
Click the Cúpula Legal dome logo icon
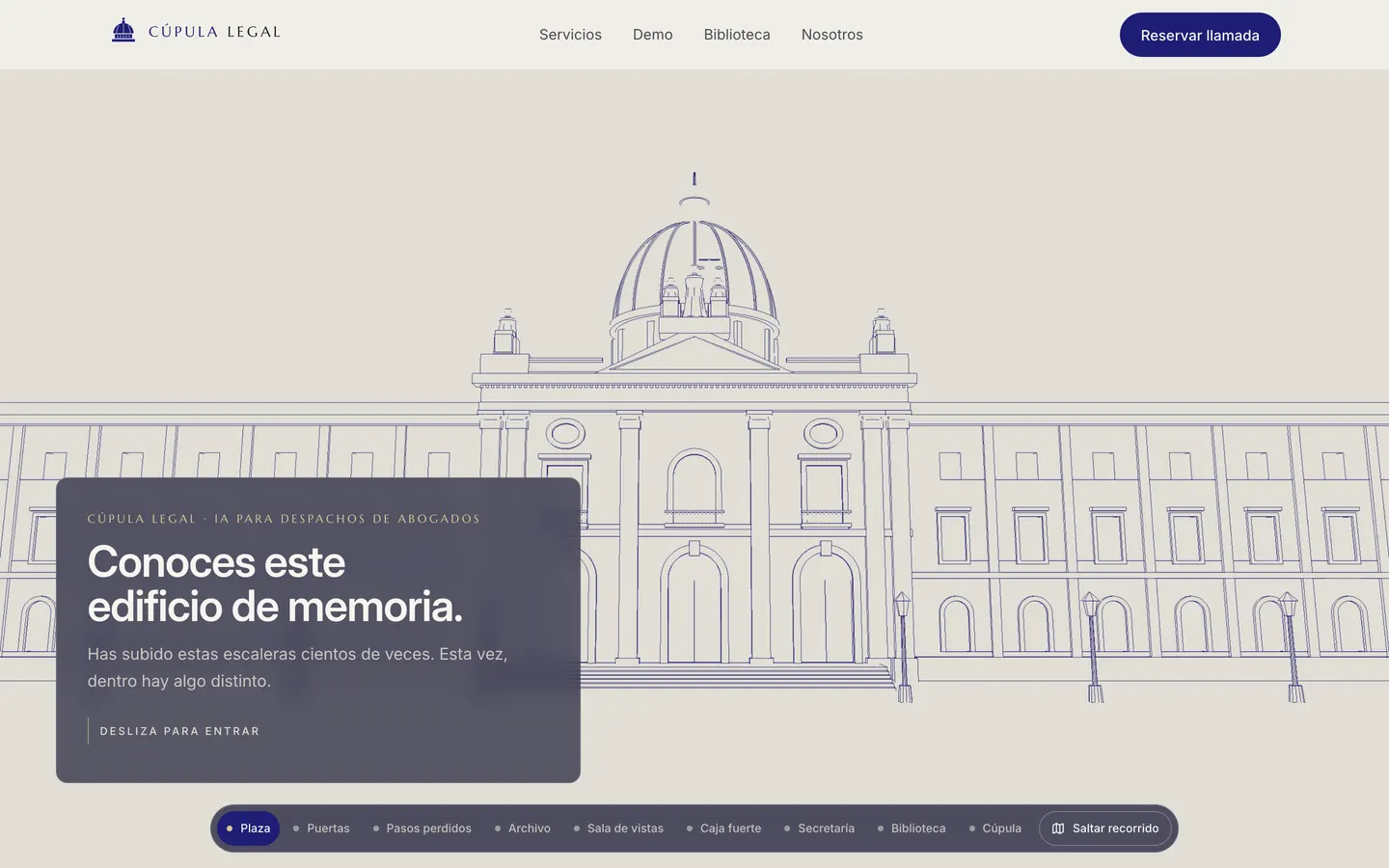[x=123, y=31]
